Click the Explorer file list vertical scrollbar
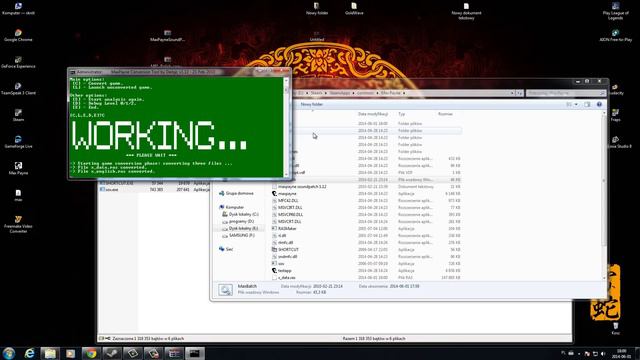Image resolution: width=640 pixels, height=360 pixels. [x=604, y=195]
